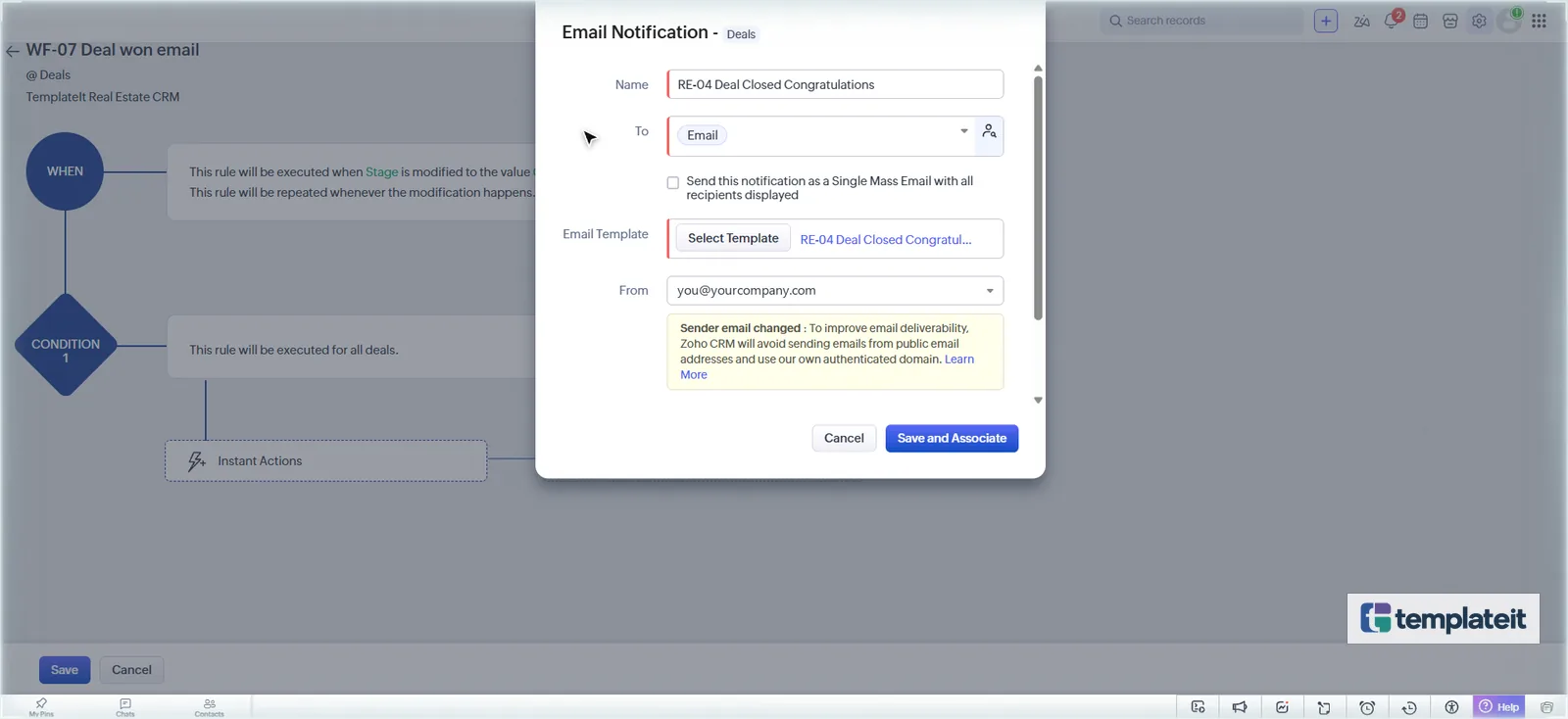This screenshot has height=719, width=1568.
Task: Expand the To recipients dropdown arrow
Action: (x=964, y=131)
